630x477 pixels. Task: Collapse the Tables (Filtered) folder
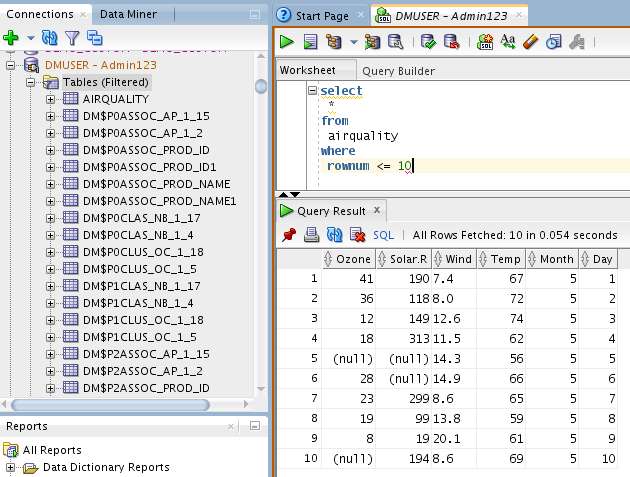click(x=31, y=82)
